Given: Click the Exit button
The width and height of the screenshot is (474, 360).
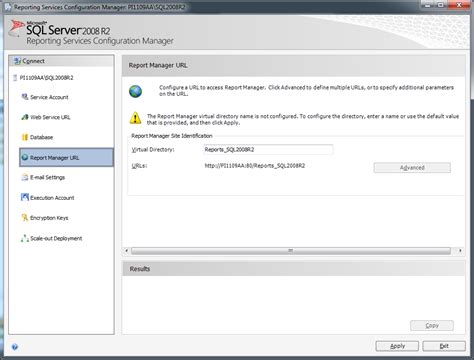Looking at the screenshot, I should [x=444, y=346].
